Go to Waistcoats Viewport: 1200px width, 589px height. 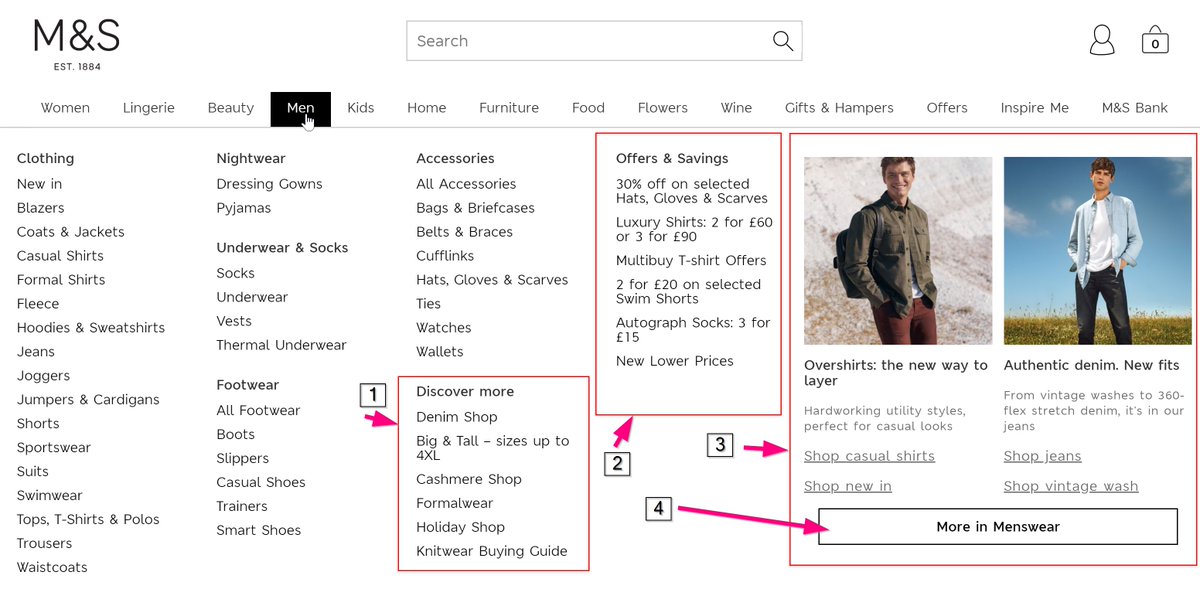[x=52, y=568]
